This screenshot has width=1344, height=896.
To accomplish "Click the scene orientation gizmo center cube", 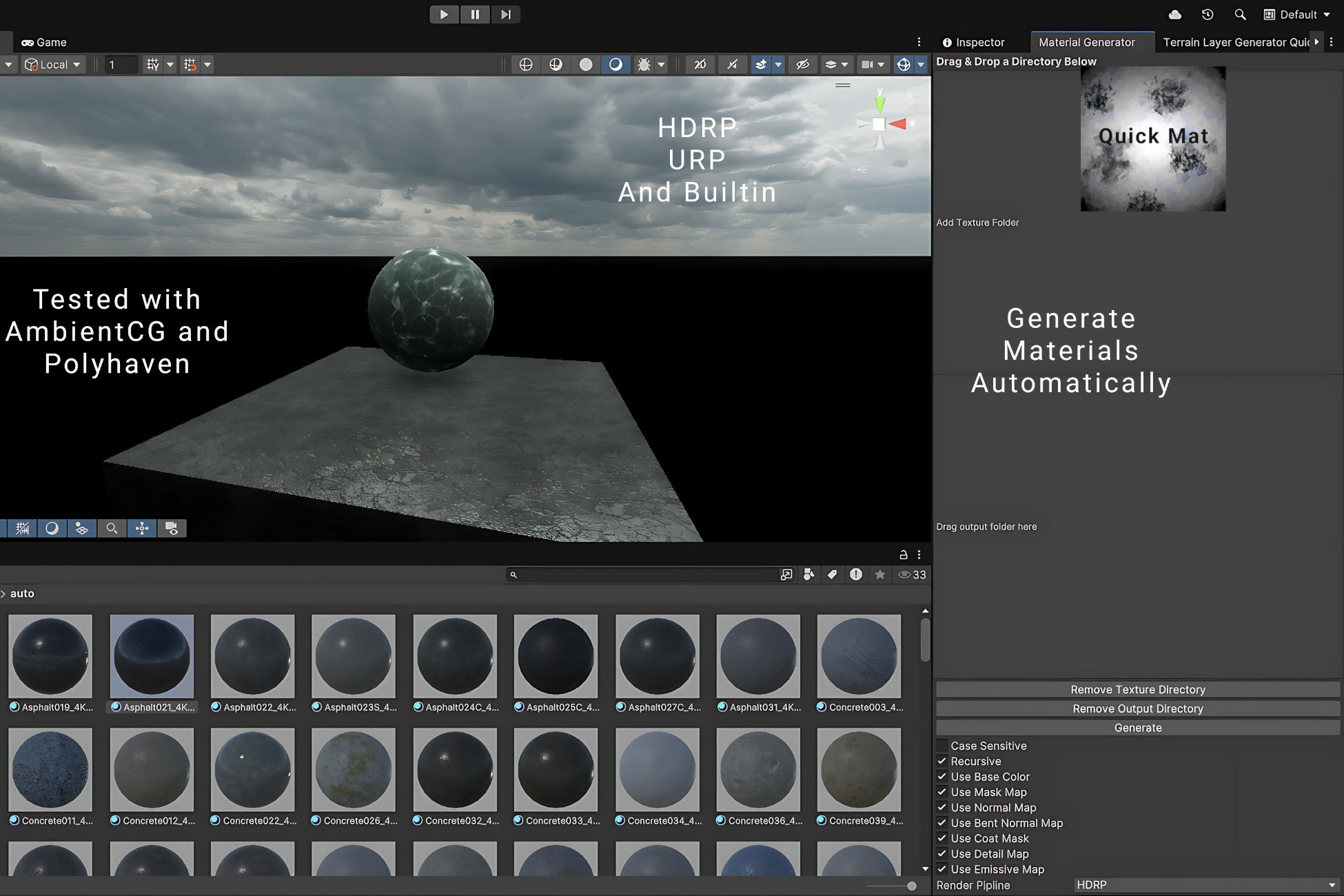I will pos(879,124).
